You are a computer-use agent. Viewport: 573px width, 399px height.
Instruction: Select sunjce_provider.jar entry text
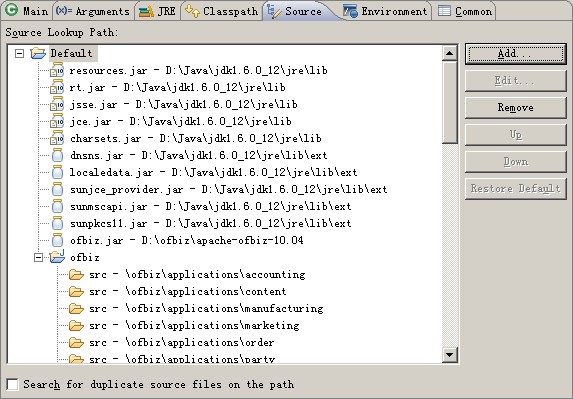click(x=228, y=189)
